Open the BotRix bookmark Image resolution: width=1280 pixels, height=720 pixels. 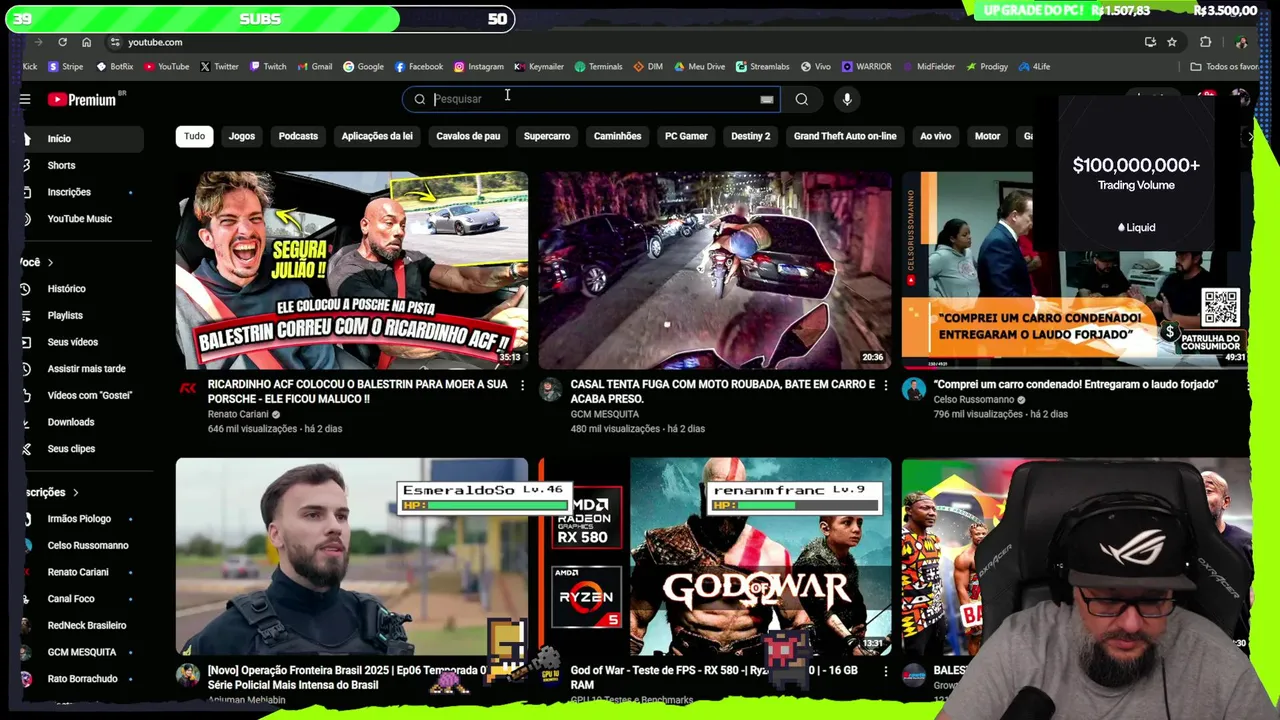pyautogui.click(x=115, y=67)
